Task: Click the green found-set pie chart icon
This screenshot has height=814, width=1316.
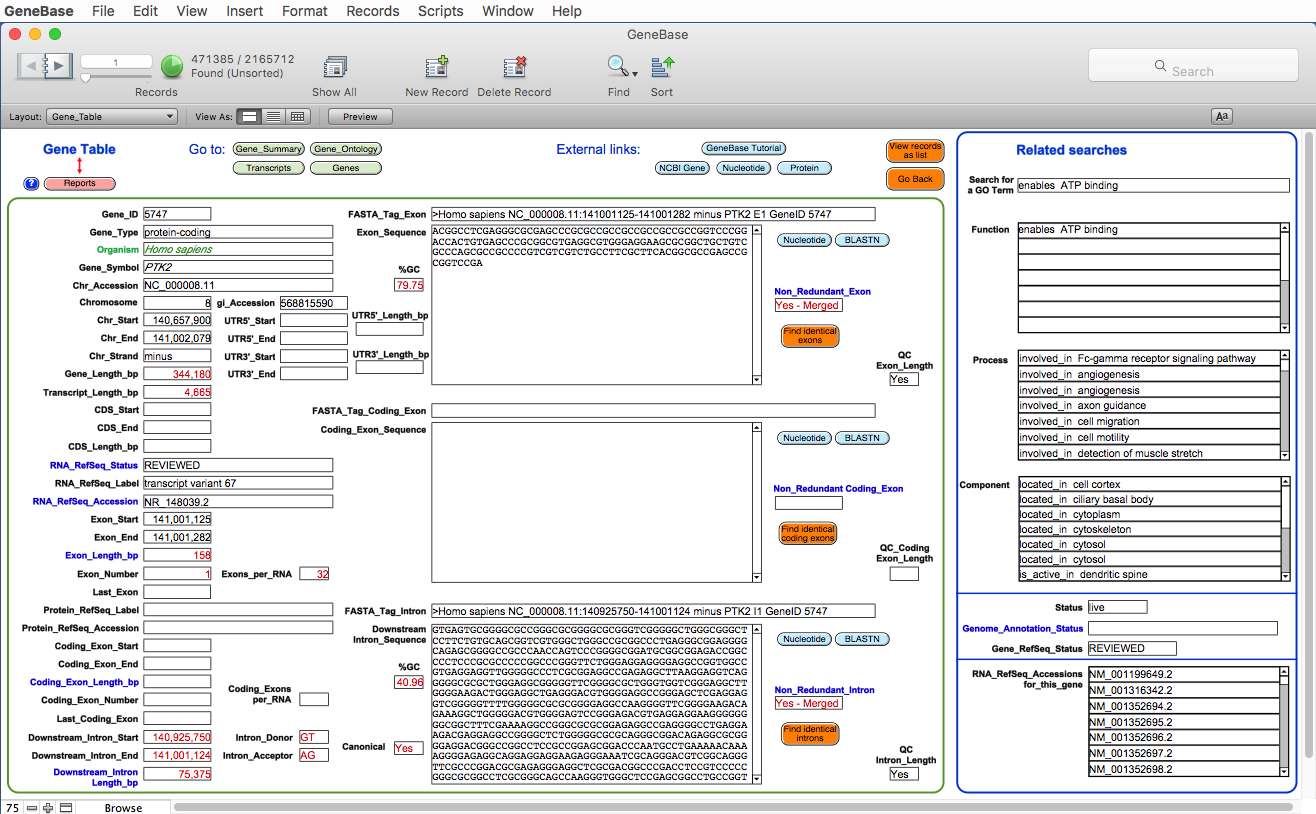Action: tap(172, 66)
